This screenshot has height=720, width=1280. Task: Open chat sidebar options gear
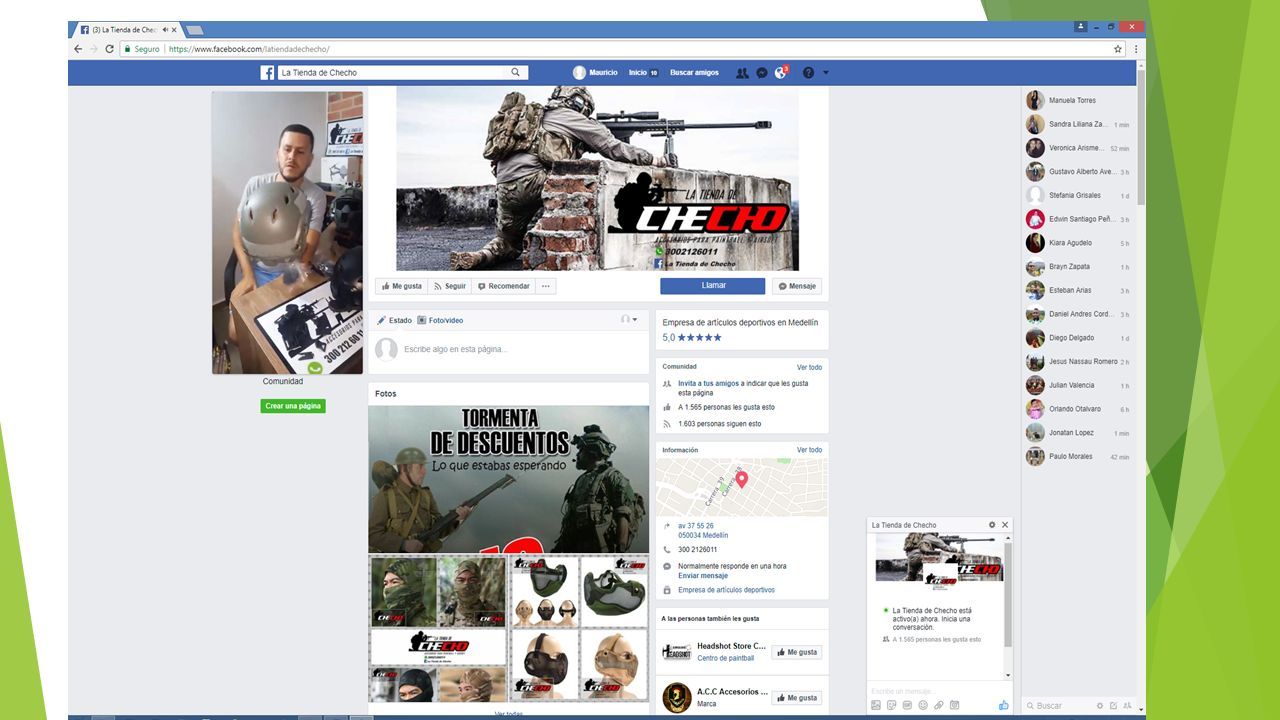1100,706
